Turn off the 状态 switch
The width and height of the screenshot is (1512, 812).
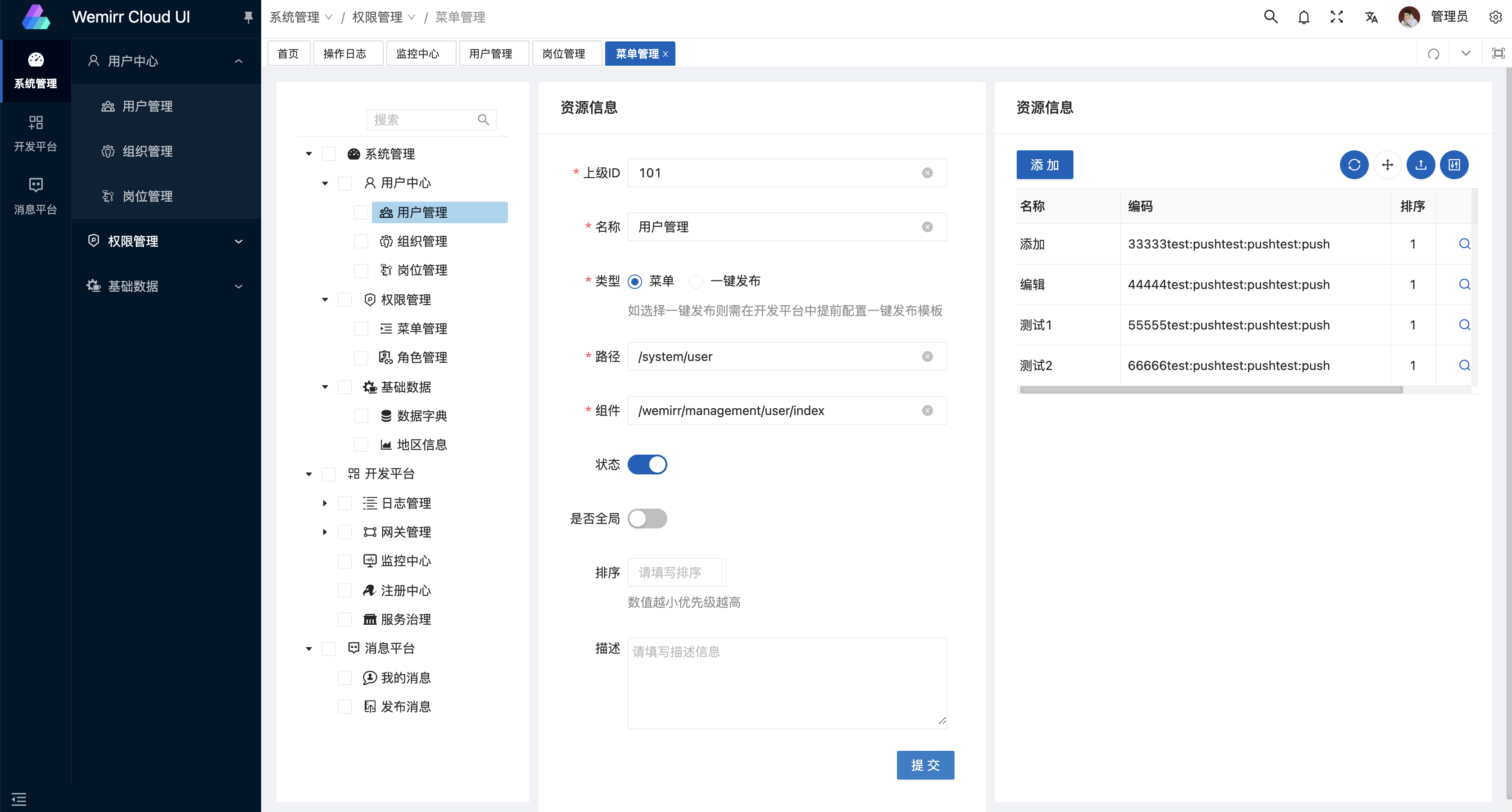[x=647, y=465]
